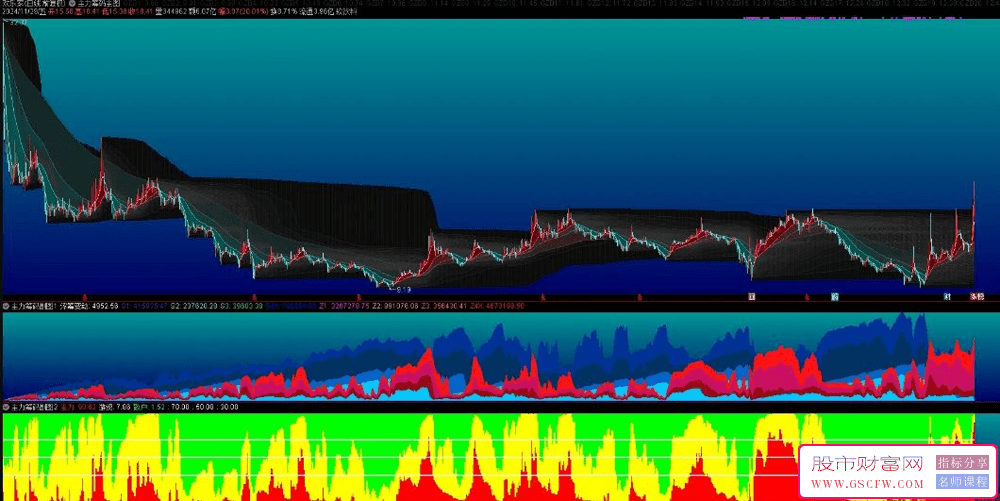
Task: Click the 浮筹变动 value in the sub-chart header
Action: 104,304
